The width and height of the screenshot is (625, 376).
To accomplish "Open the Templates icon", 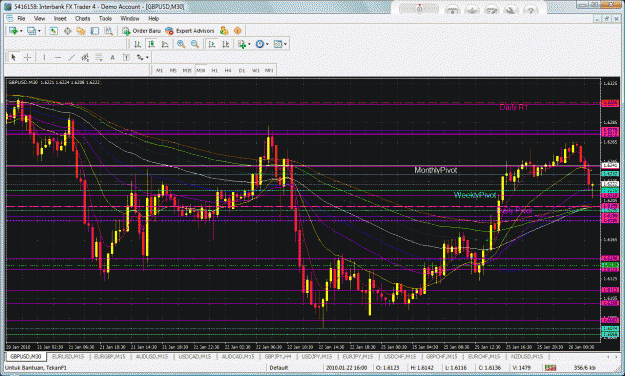I will (x=278, y=44).
